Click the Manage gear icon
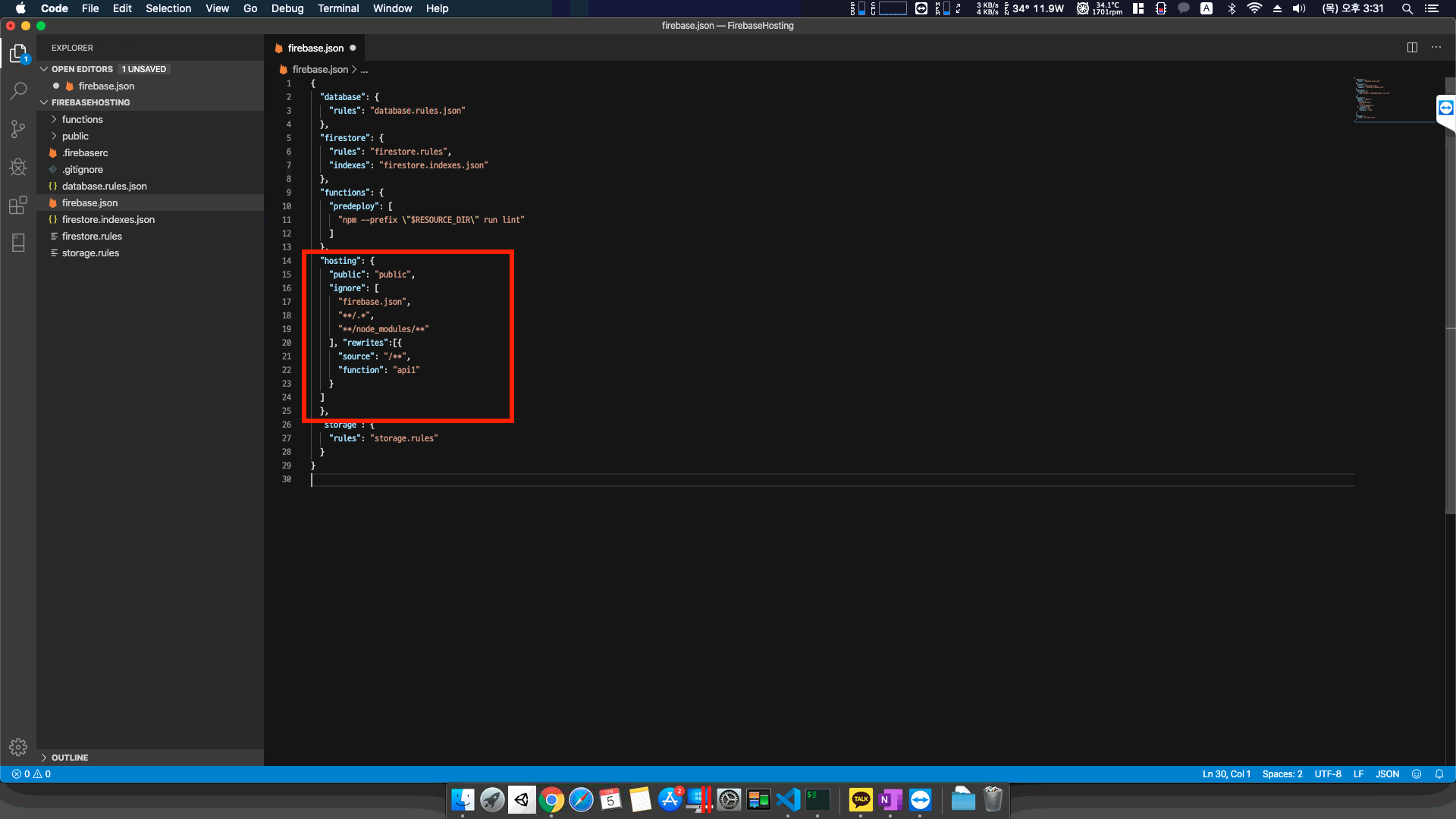This screenshot has height=819, width=1456. (18, 747)
